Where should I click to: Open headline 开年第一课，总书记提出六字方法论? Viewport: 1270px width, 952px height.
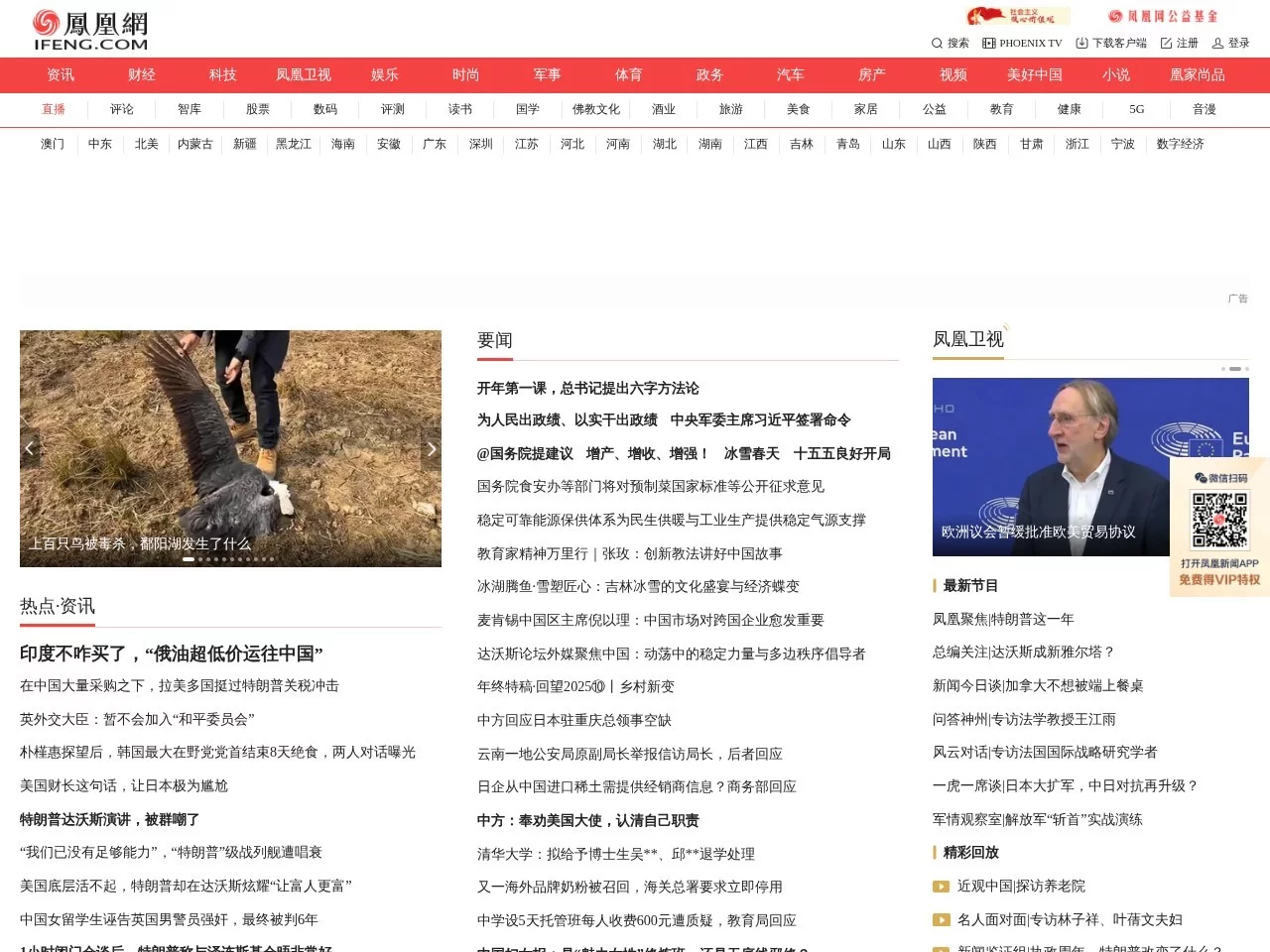point(585,388)
